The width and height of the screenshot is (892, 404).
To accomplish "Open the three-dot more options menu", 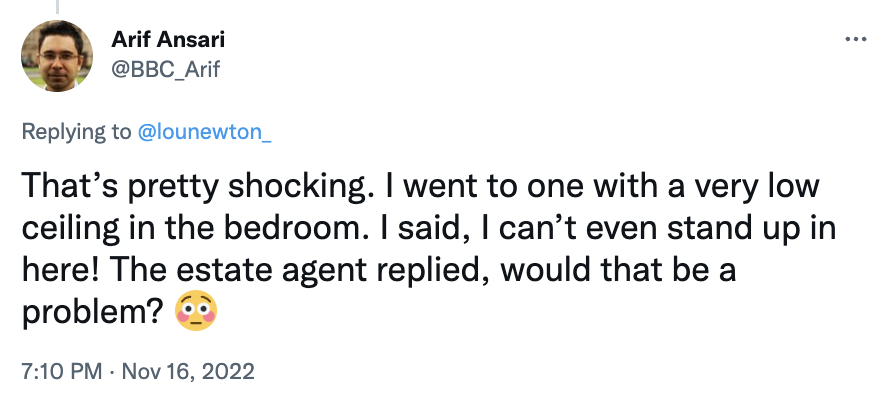I will click(x=856, y=39).
